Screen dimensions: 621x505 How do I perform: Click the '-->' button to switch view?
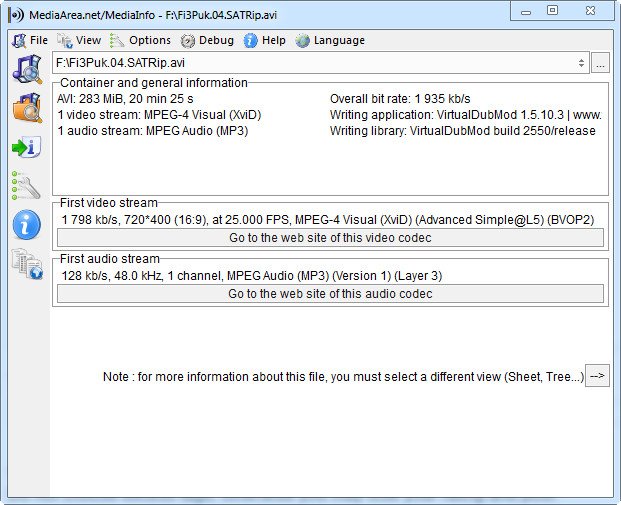coord(597,377)
